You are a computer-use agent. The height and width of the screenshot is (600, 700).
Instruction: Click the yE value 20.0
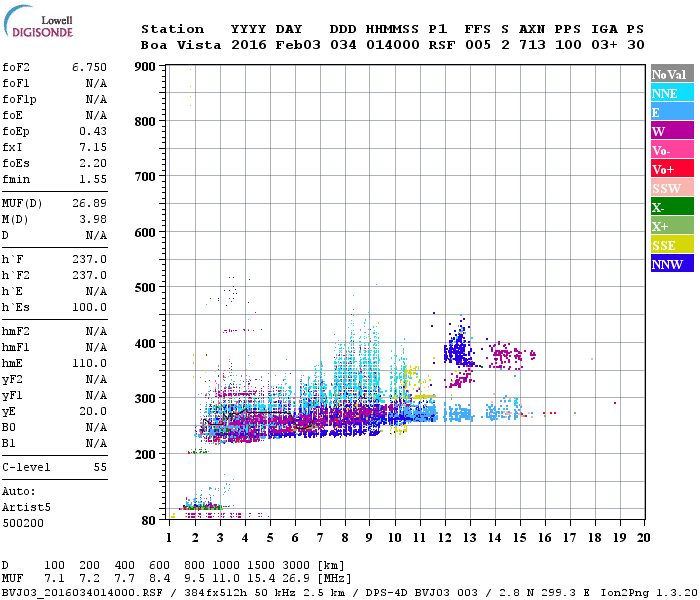pos(93,411)
